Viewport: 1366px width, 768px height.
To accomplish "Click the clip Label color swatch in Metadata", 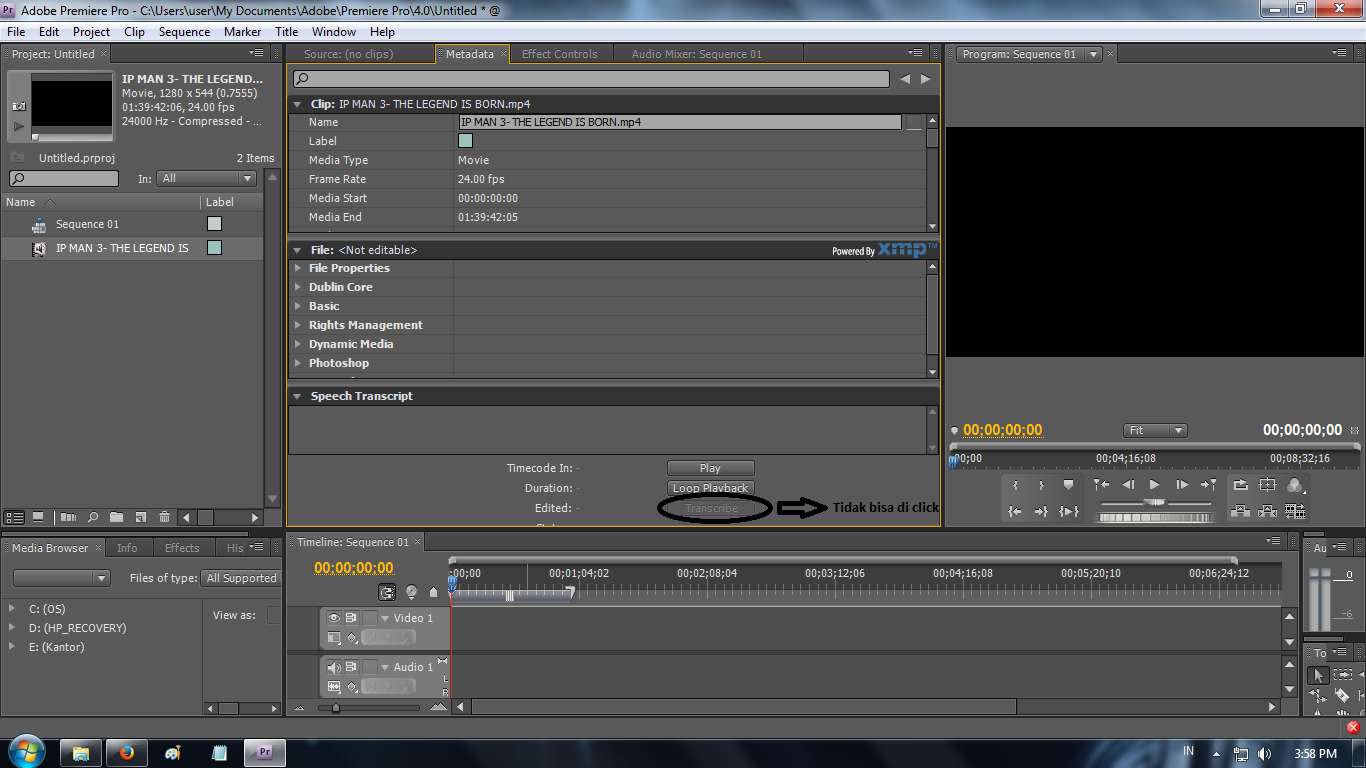I will coord(465,141).
